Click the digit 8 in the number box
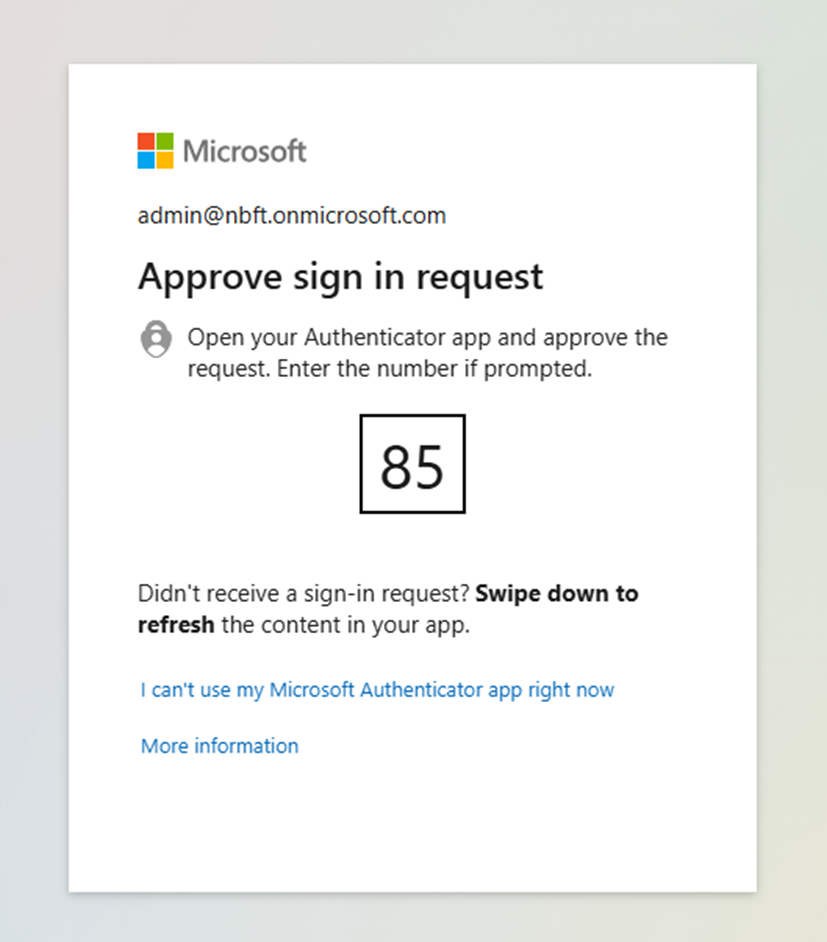The image size is (827, 942). coord(396,467)
